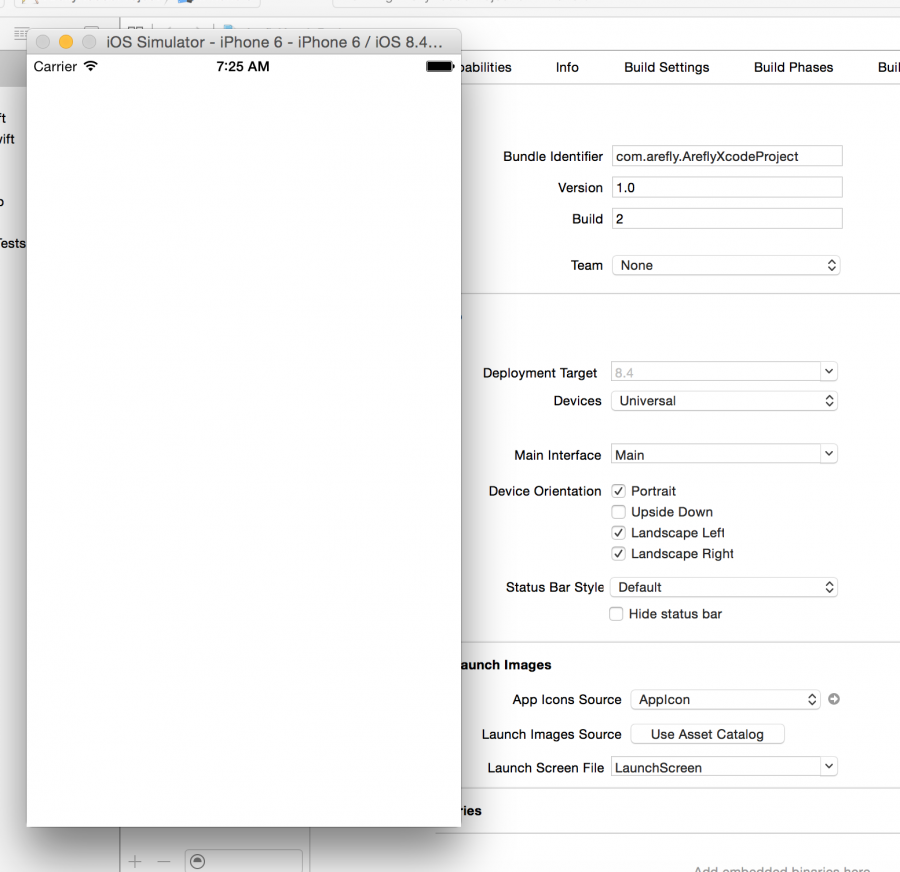Uncheck the Portrait orientation checkbox
The image size is (900, 872).
(618, 491)
